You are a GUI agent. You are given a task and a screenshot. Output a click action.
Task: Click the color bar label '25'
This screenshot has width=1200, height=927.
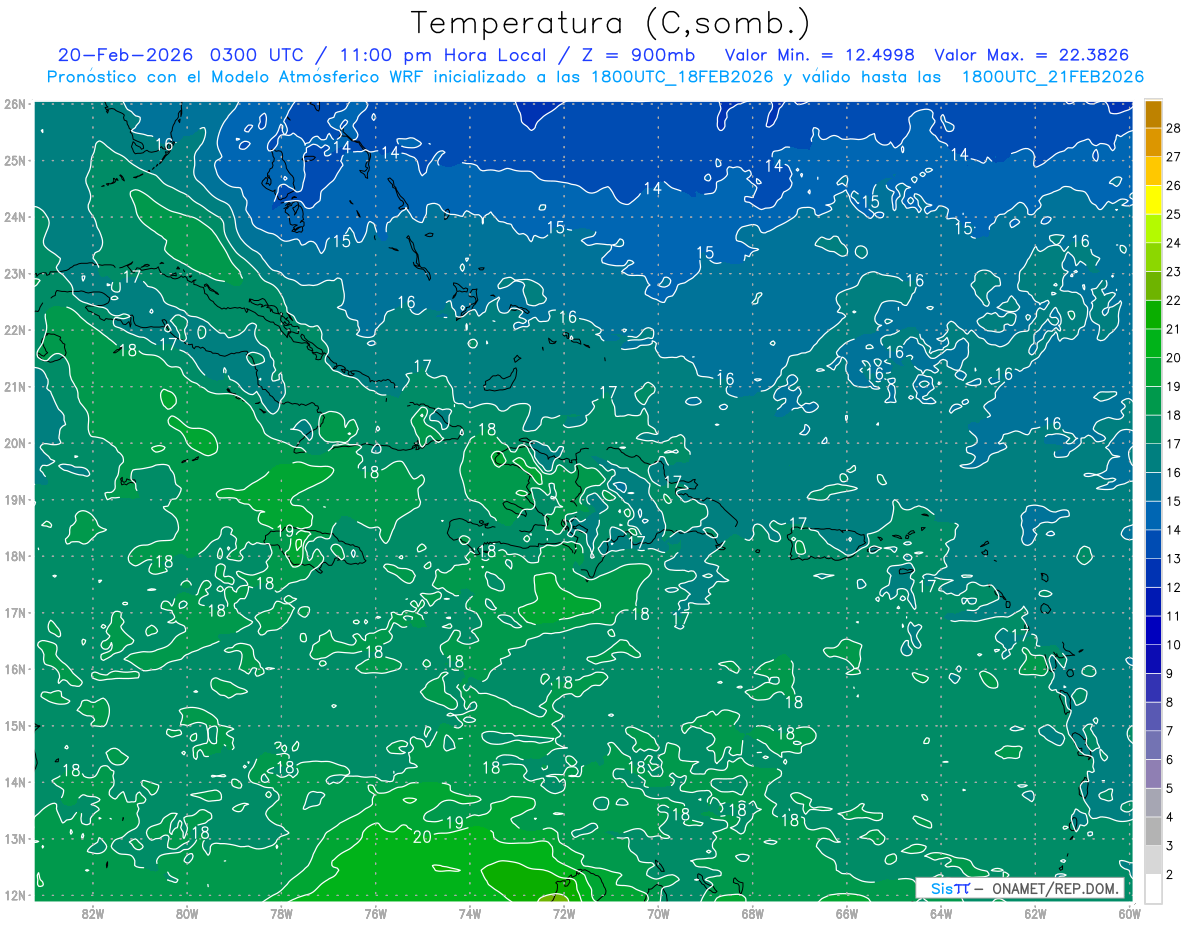pyautogui.click(x=1174, y=214)
